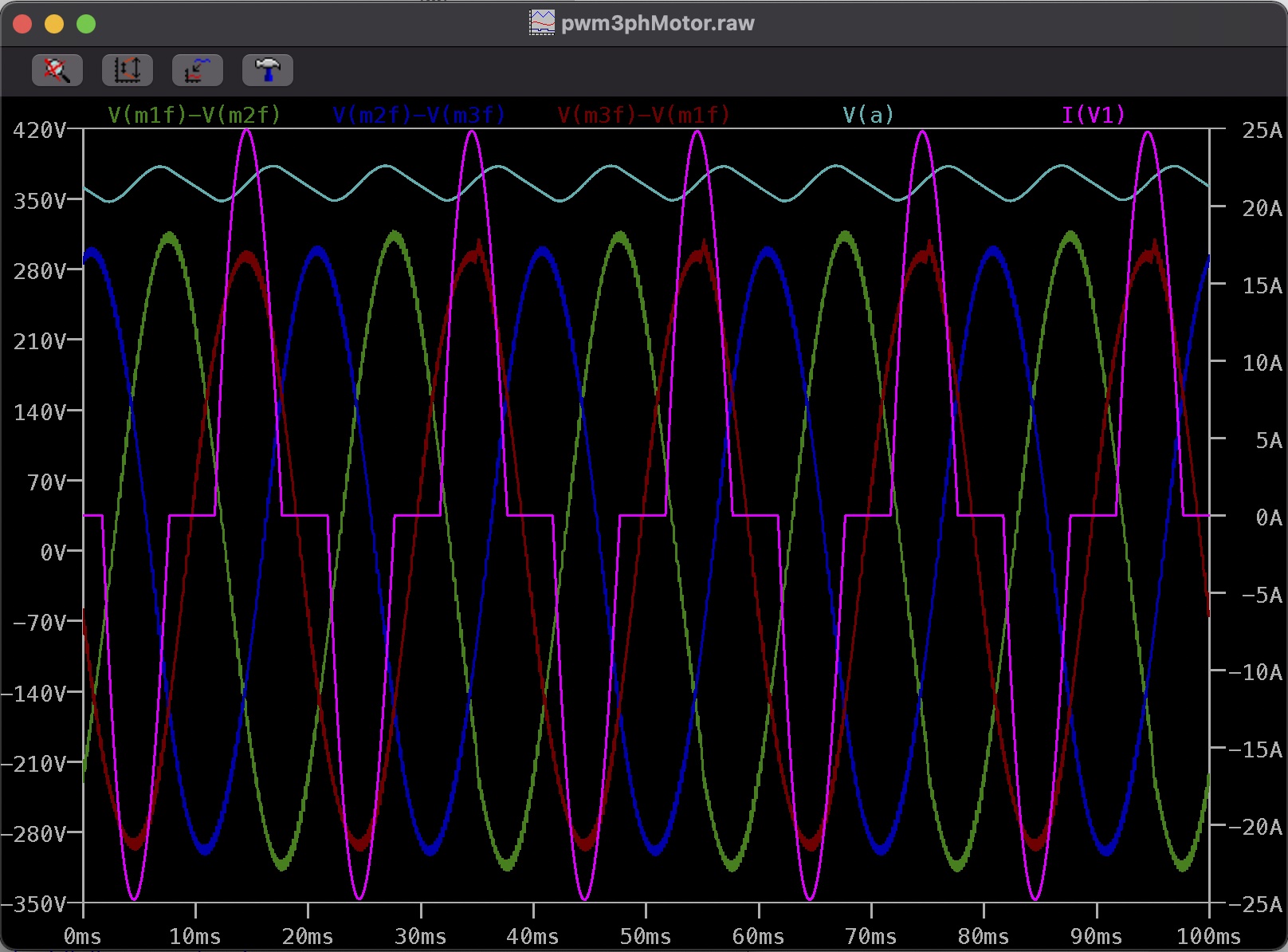
Task: Click the 0A tick on right axis
Action: pos(1268,517)
